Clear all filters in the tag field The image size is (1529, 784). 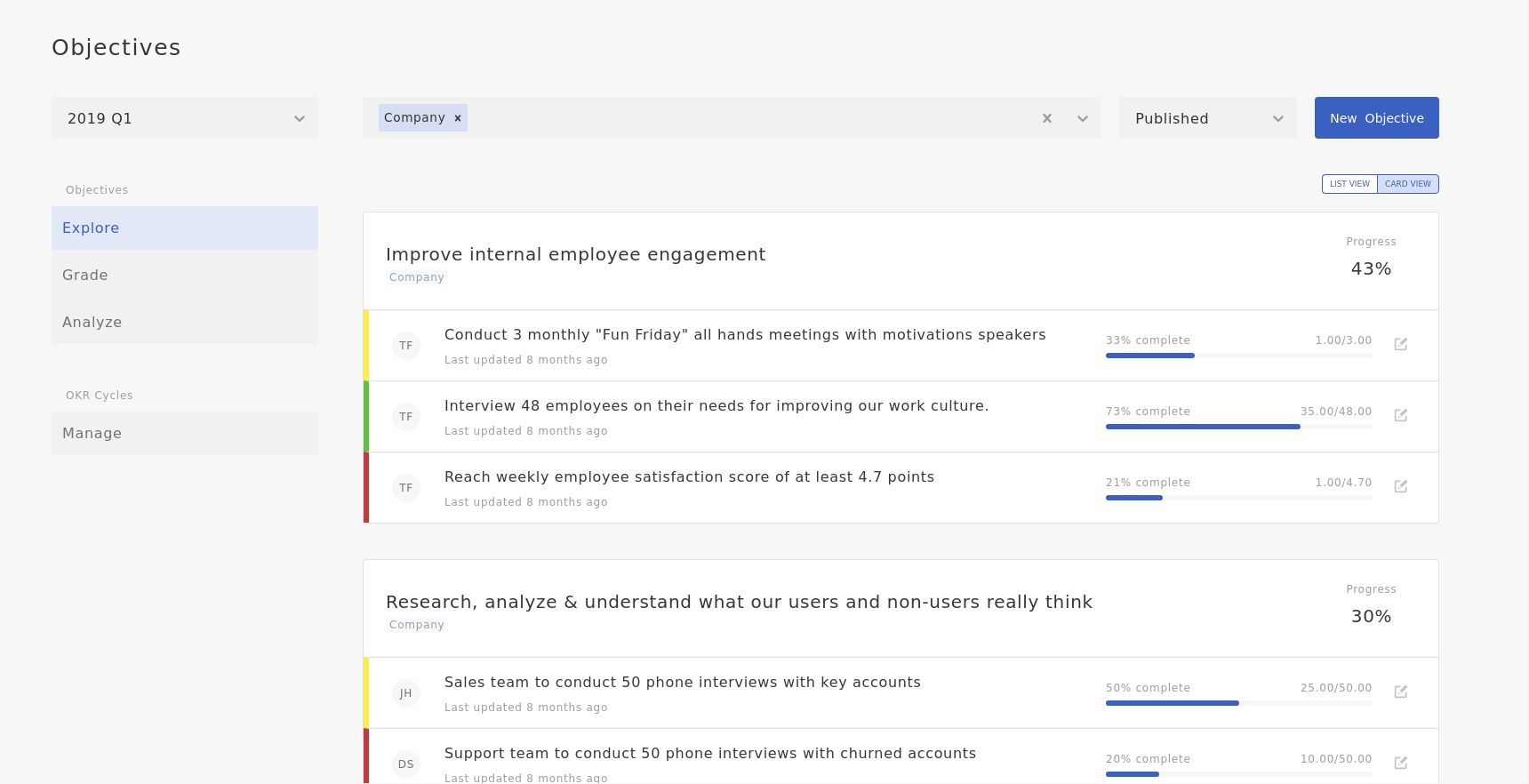(x=1046, y=118)
